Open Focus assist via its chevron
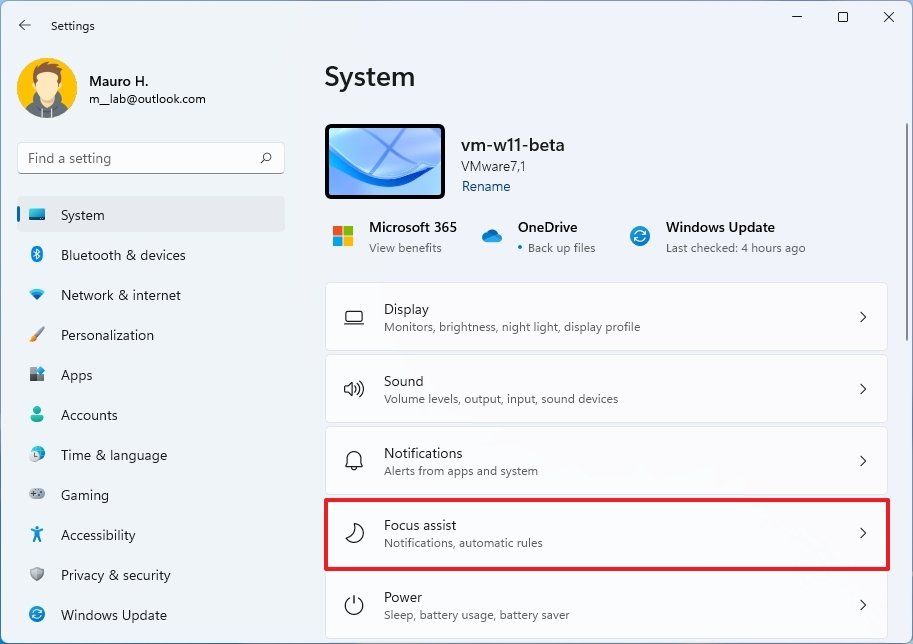913x644 pixels. [862, 533]
